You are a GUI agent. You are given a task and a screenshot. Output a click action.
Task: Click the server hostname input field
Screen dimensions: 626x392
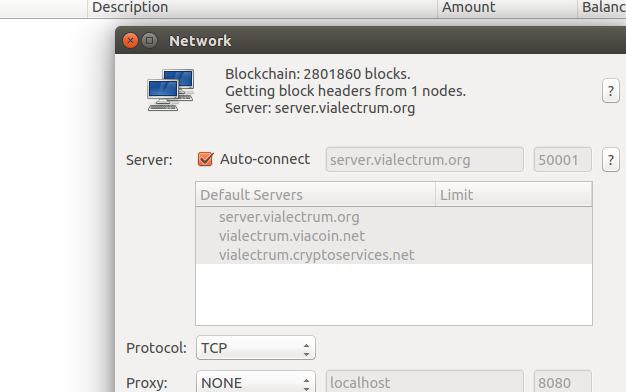[x=424, y=160]
